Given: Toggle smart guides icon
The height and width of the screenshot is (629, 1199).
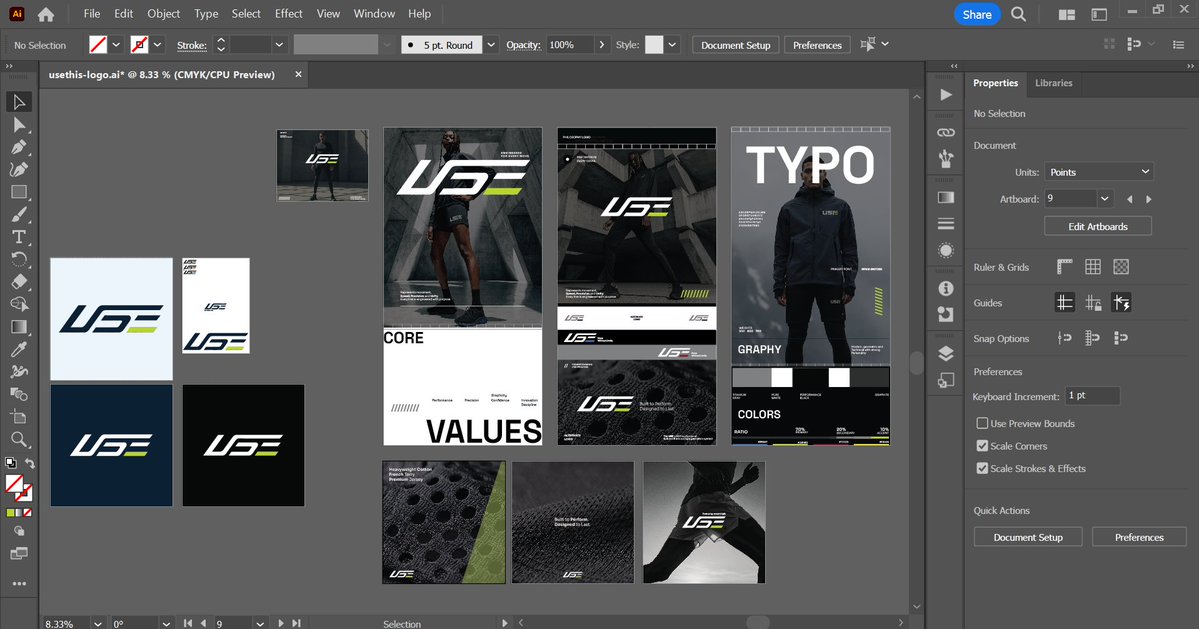Looking at the screenshot, I should (1121, 303).
